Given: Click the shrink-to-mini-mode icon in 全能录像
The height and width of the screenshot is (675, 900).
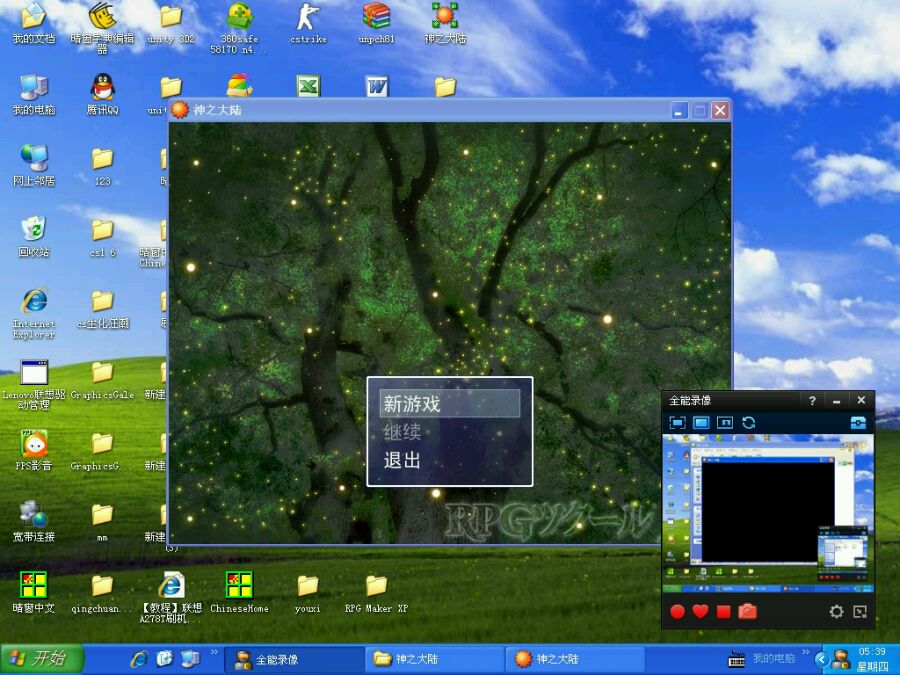Looking at the screenshot, I should (860, 612).
